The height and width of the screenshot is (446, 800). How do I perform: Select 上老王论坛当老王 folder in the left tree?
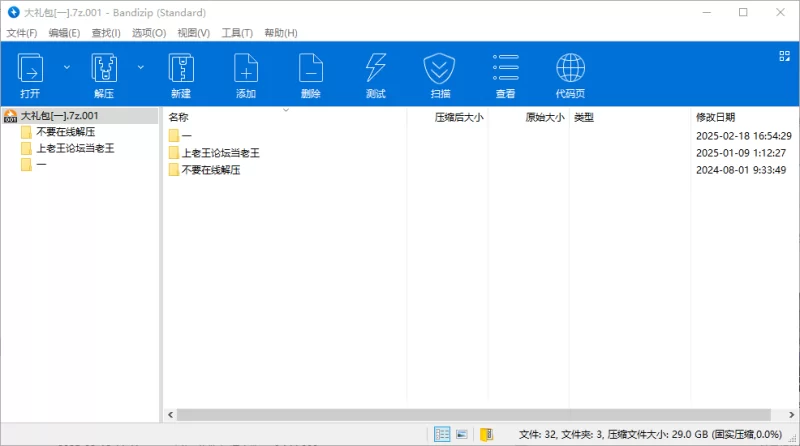pyautogui.click(x=75, y=148)
